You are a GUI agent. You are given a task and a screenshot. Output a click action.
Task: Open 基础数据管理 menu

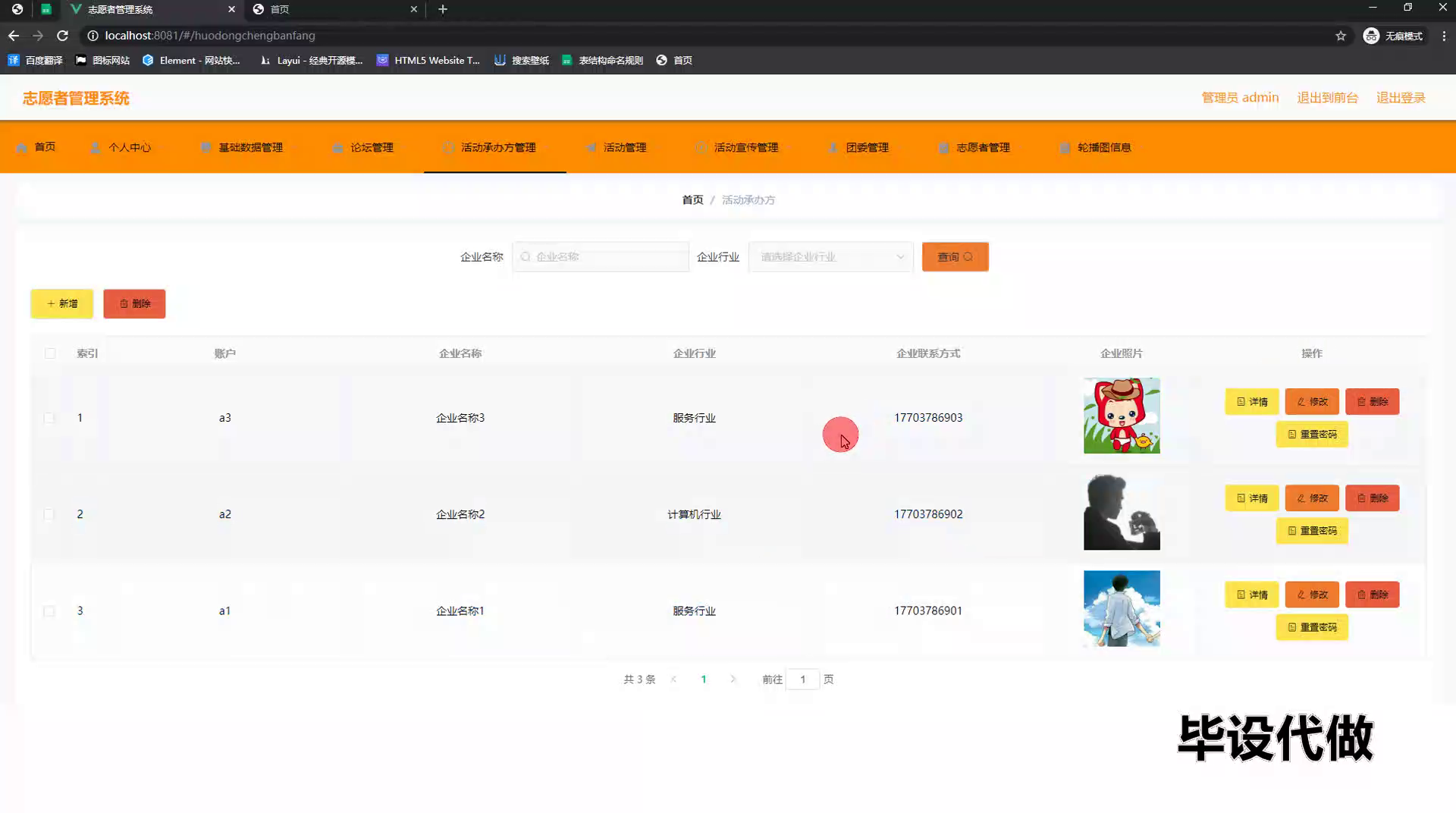tap(242, 147)
